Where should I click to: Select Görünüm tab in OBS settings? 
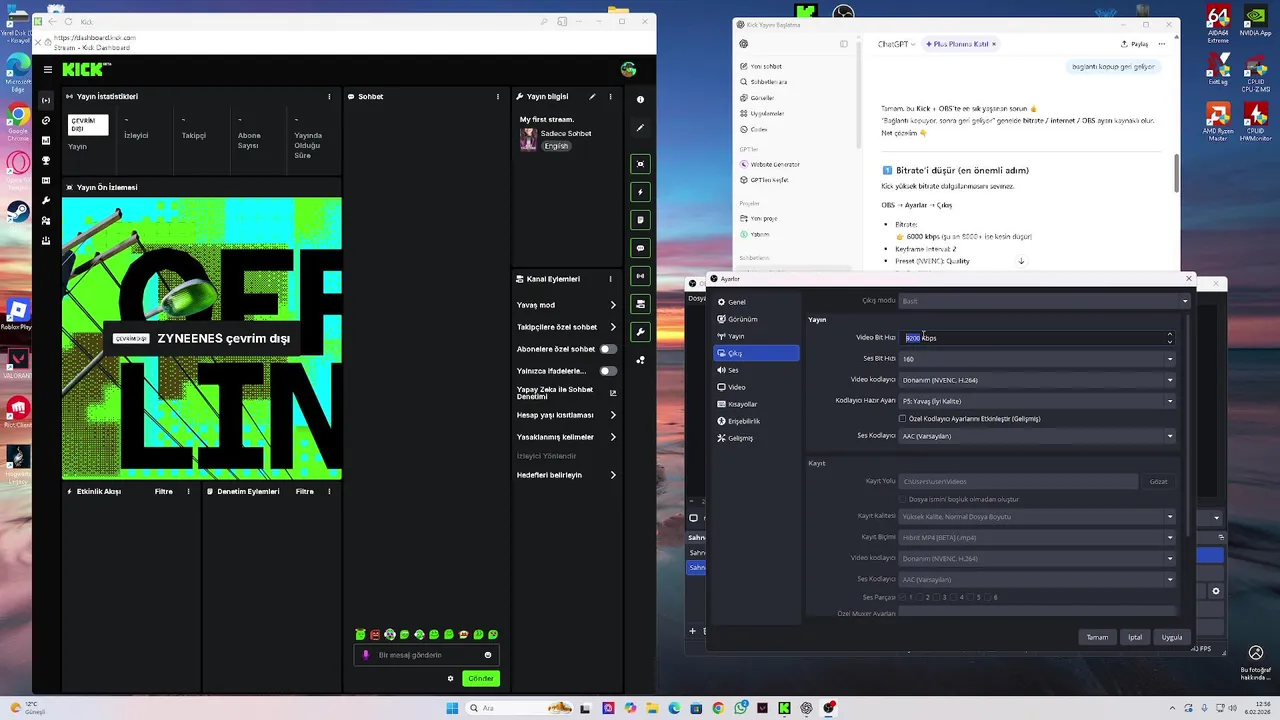point(756,319)
